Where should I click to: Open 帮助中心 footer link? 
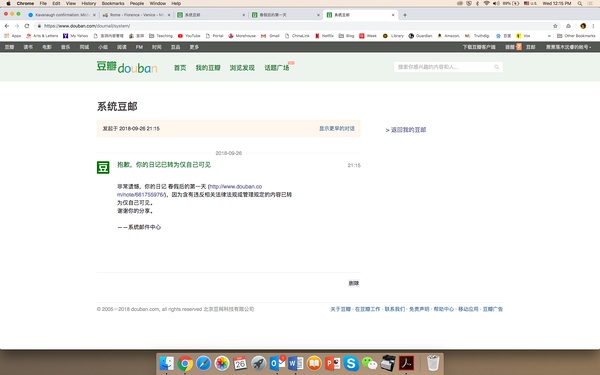point(443,309)
